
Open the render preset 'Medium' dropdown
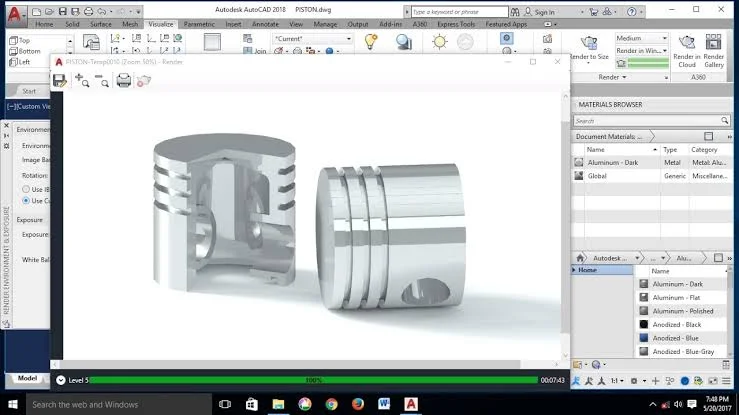point(641,38)
